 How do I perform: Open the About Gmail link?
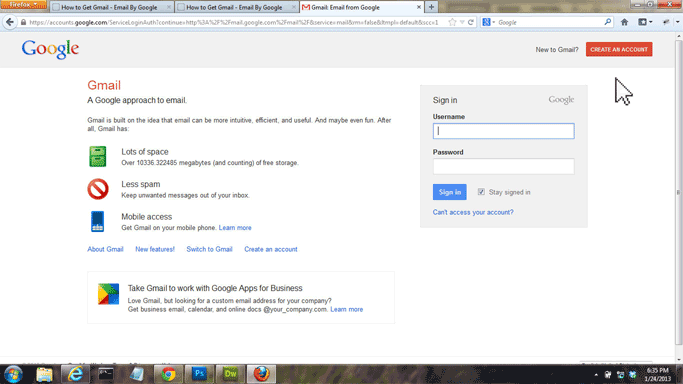(105, 249)
